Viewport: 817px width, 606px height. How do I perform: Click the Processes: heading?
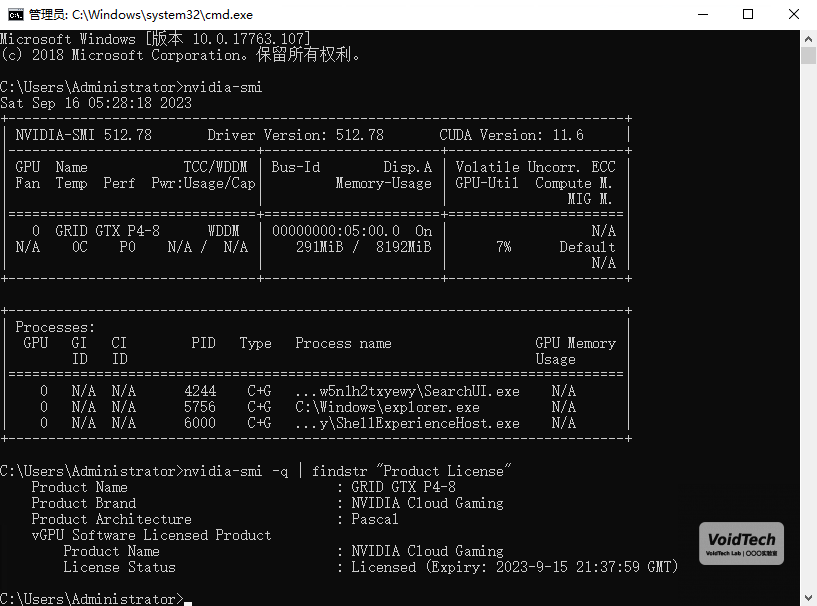(55, 327)
